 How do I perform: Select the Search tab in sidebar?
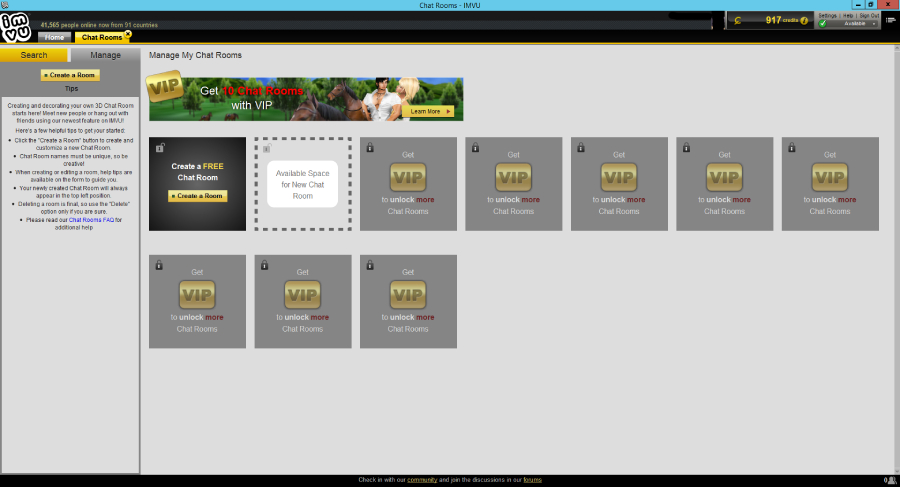[x=34, y=55]
